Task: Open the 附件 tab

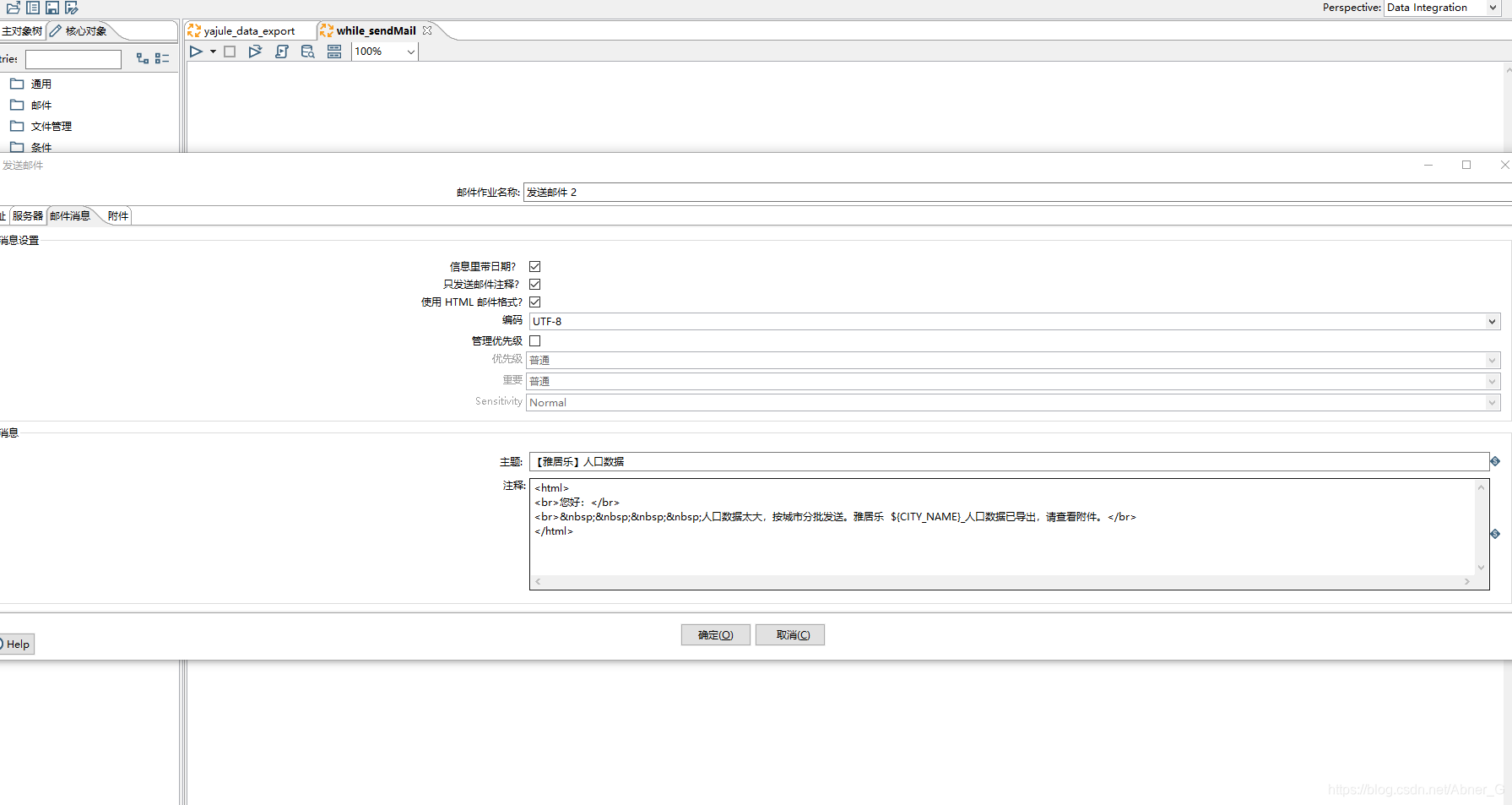Action: tap(118, 215)
